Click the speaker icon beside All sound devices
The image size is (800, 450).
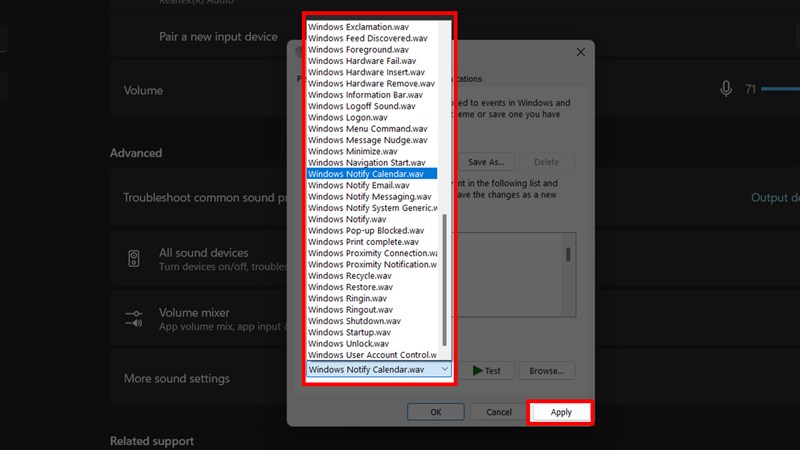coord(134,259)
